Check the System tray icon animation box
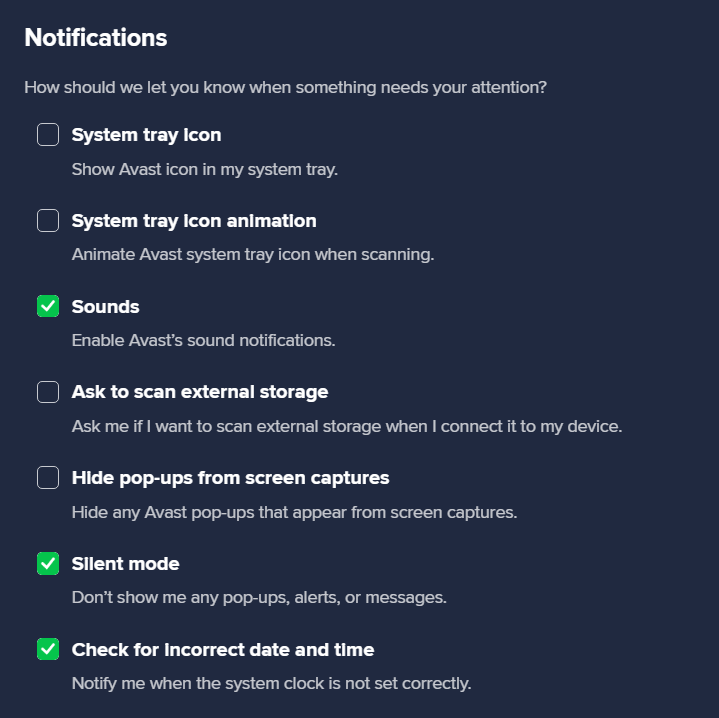The image size is (719, 718). point(48,221)
